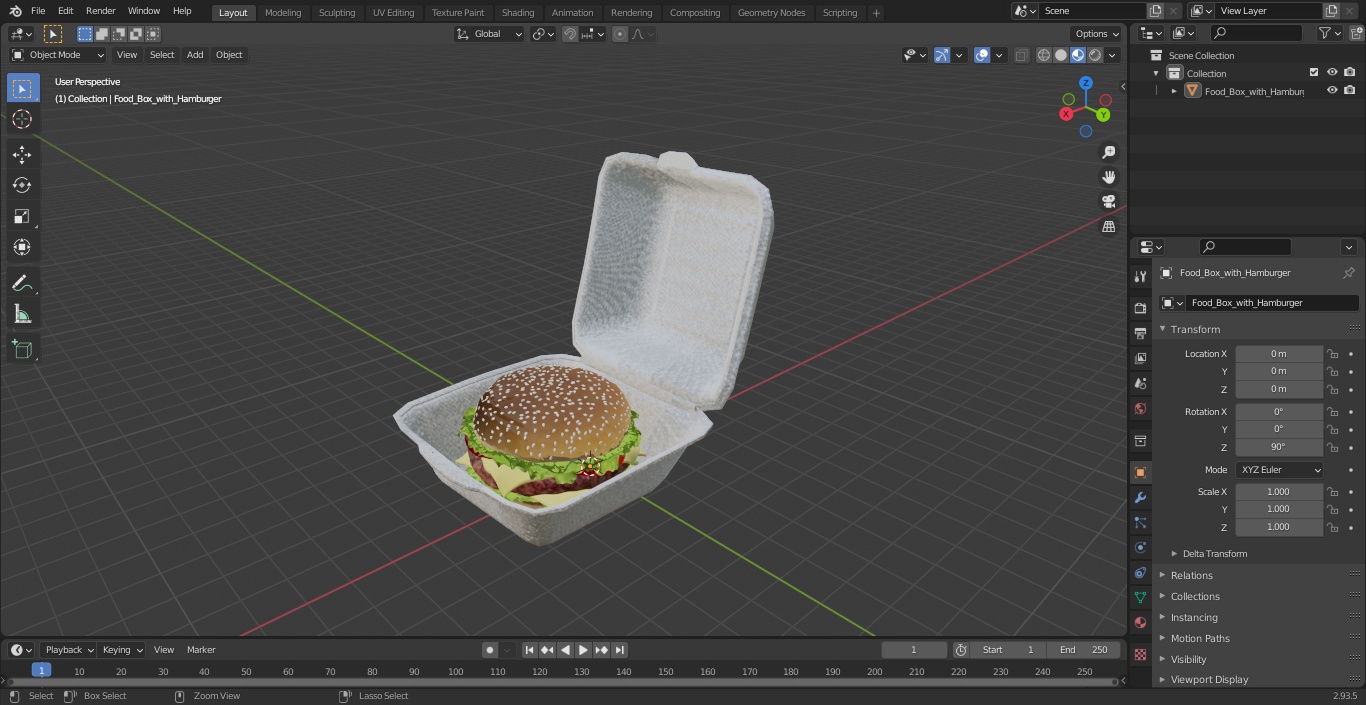Expand the Delta Transform section

tap(1214, 554)
